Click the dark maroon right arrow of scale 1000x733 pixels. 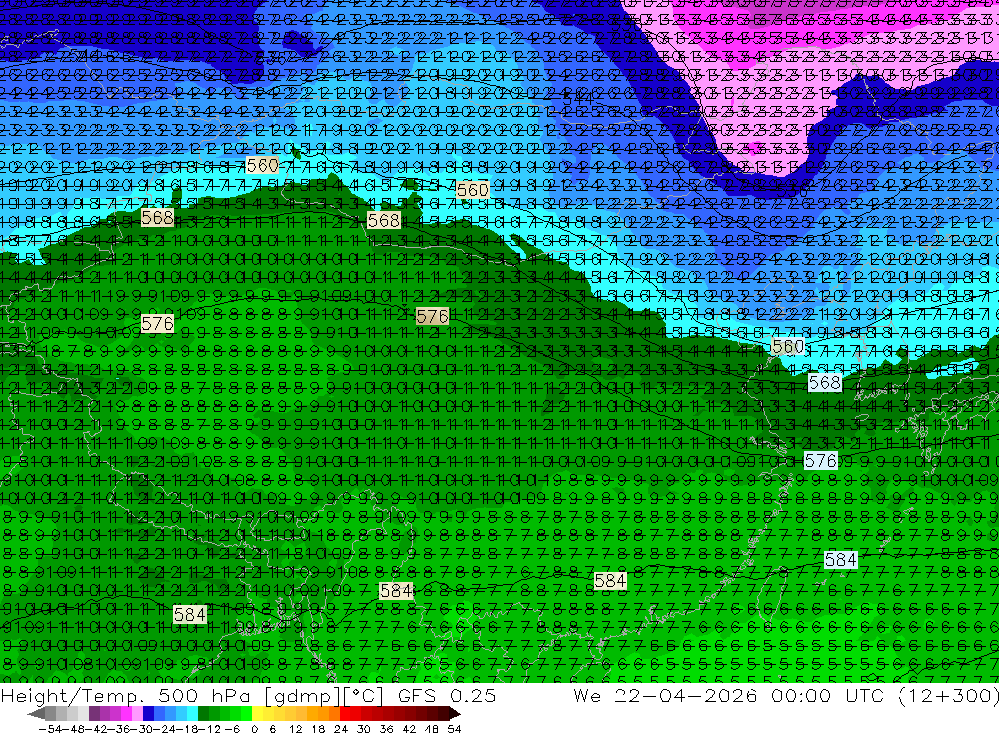[x=455, y=714]
